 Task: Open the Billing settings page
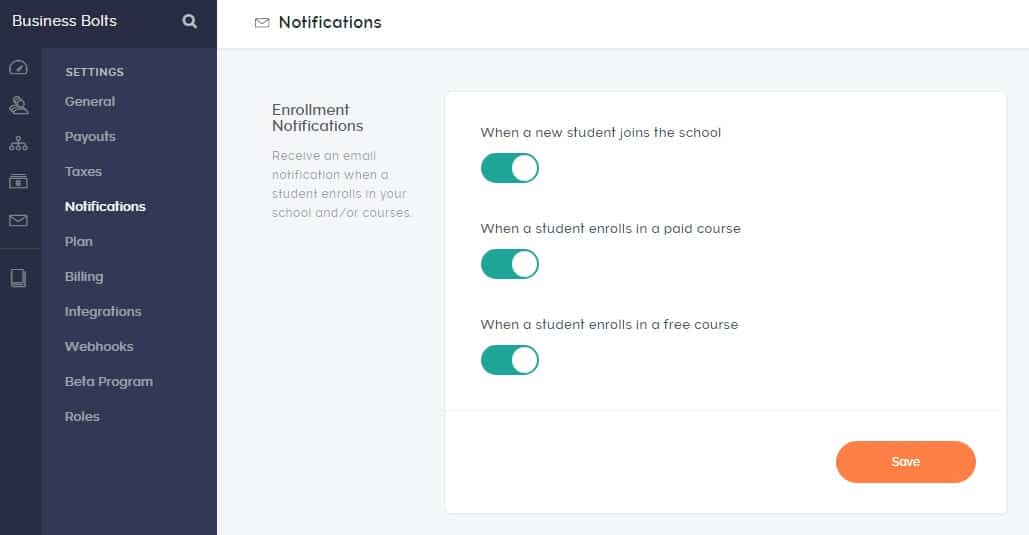84,277
